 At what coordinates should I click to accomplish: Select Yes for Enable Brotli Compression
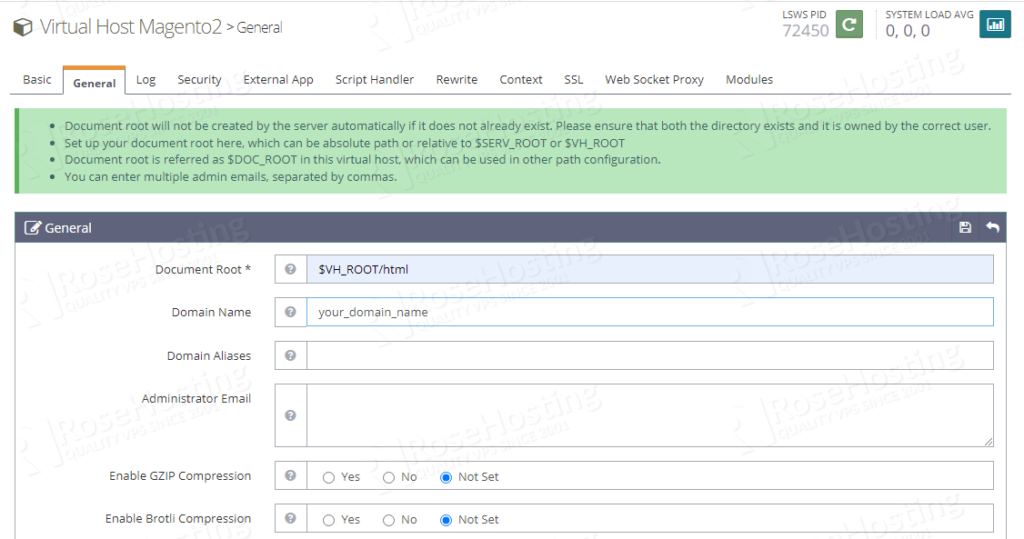pos(329,520)
